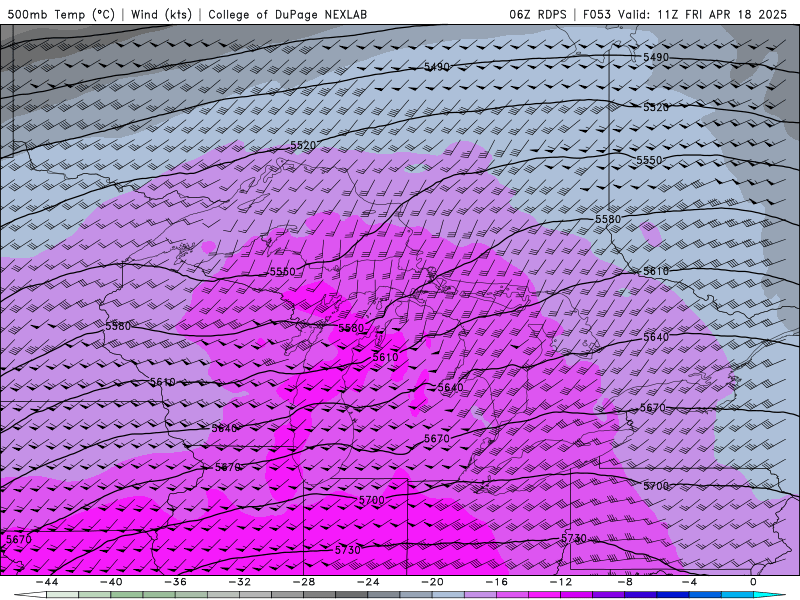Click the leftmost 5700 contour label
Image resolution: width=800 pixels, height=600 pixels.
(371, 500)
